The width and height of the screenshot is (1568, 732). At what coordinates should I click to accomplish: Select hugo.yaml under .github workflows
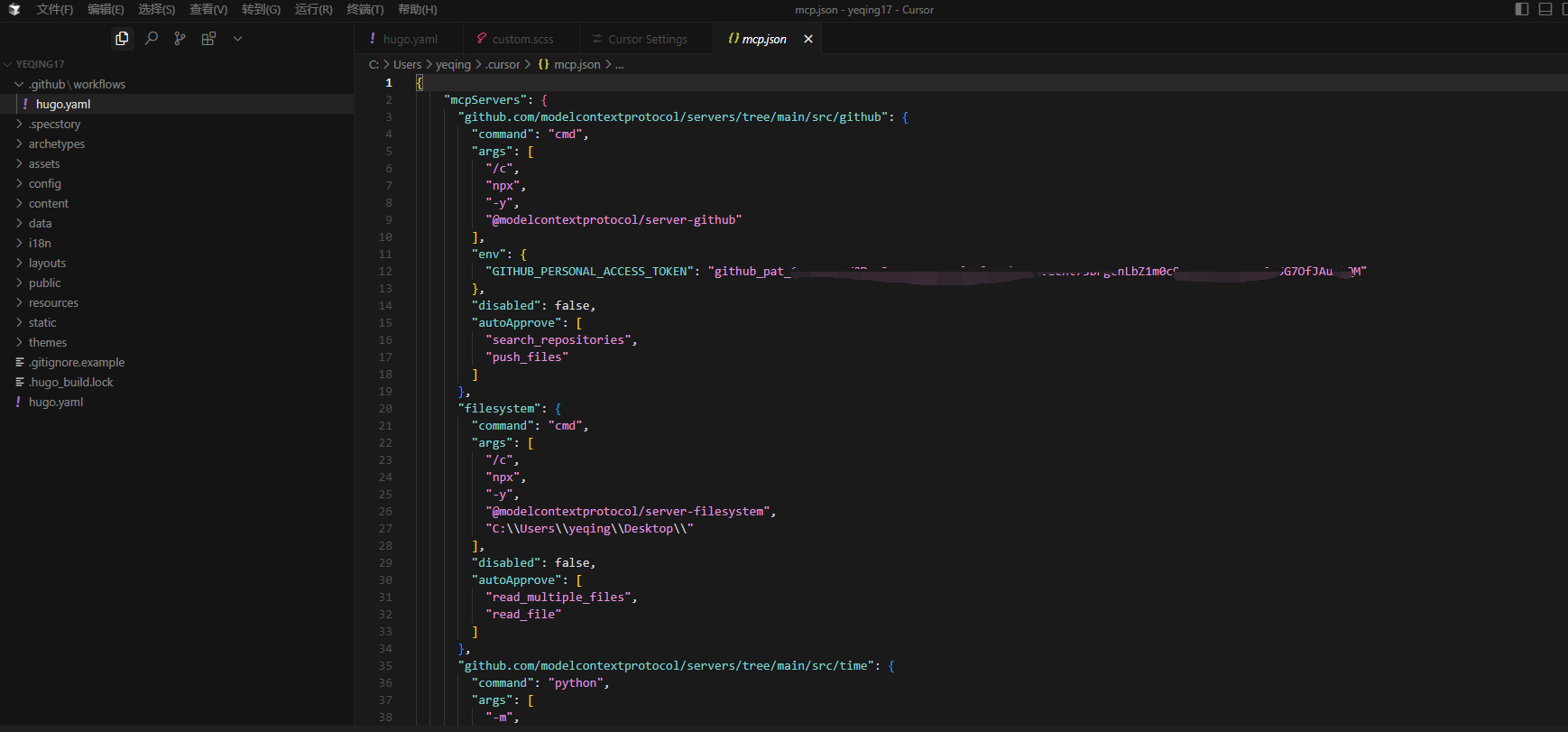pos(177,104)
